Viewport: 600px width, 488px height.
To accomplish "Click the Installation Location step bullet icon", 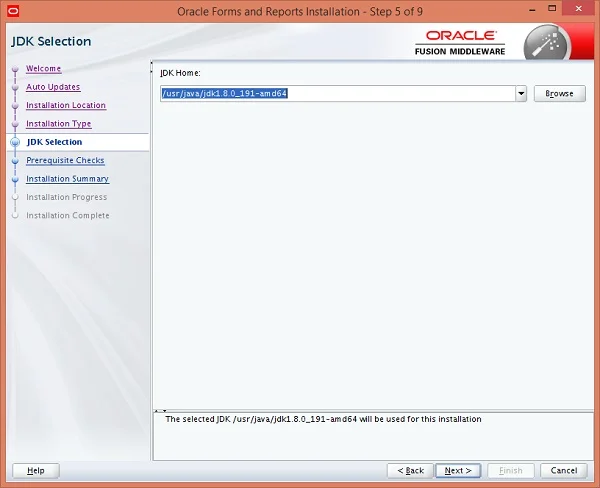I will (15, 106).
